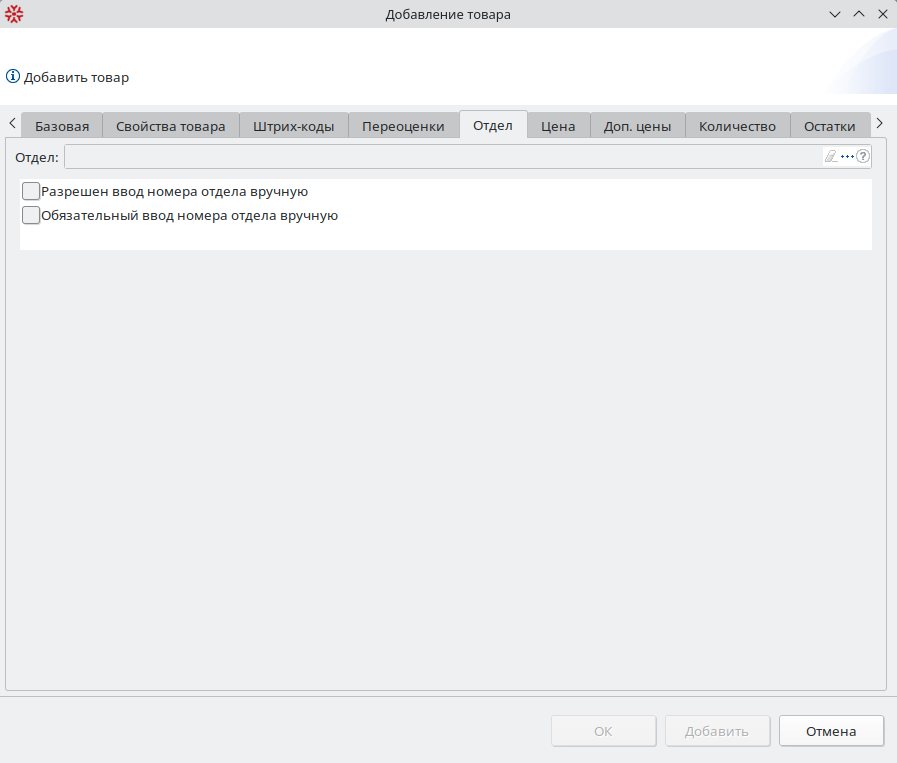Click the info icon beside Добавить товар

13,77
